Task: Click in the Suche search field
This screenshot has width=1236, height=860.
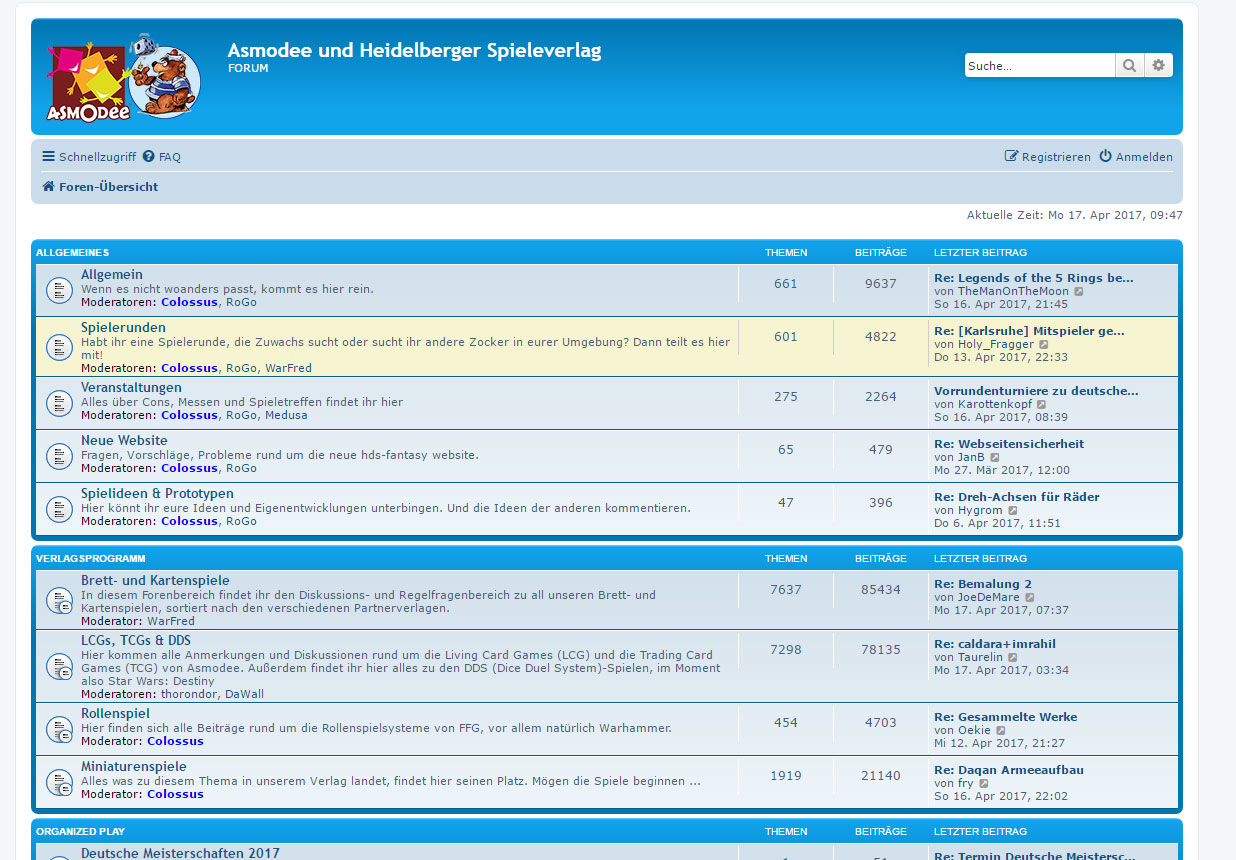Action: (x=1040, y=66)
